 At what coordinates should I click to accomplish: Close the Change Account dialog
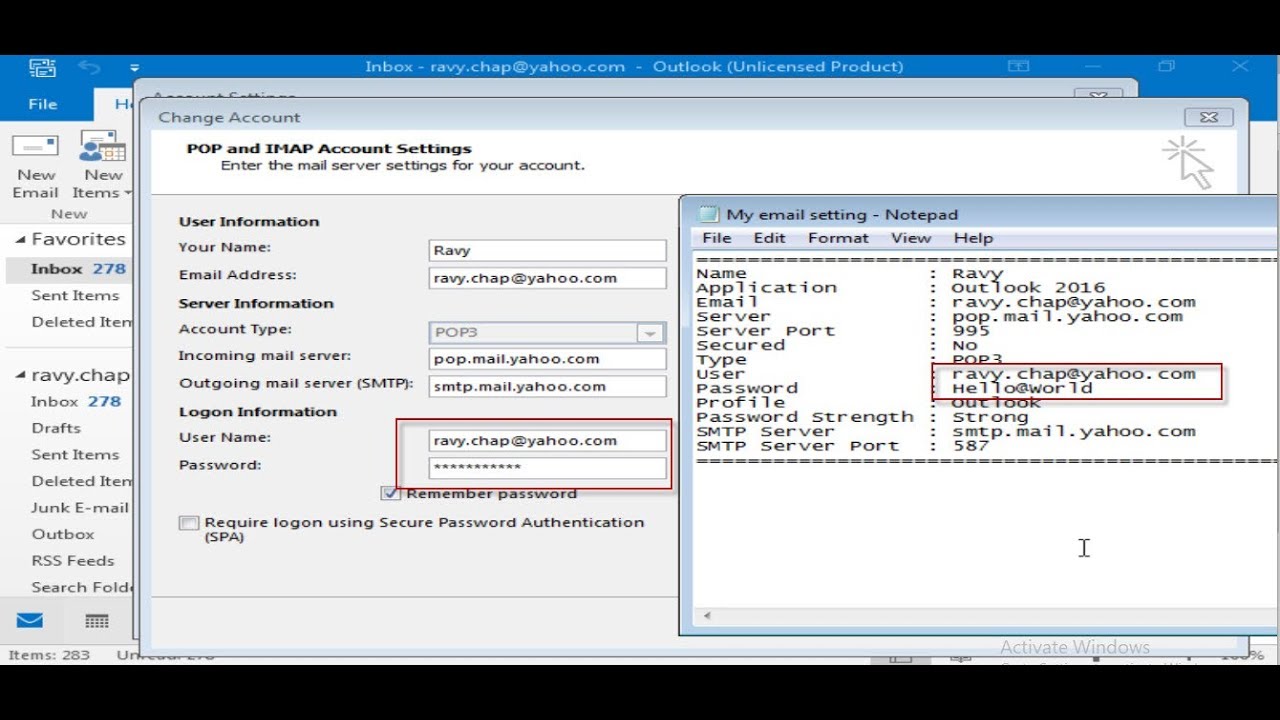[x=1208, y=117]
